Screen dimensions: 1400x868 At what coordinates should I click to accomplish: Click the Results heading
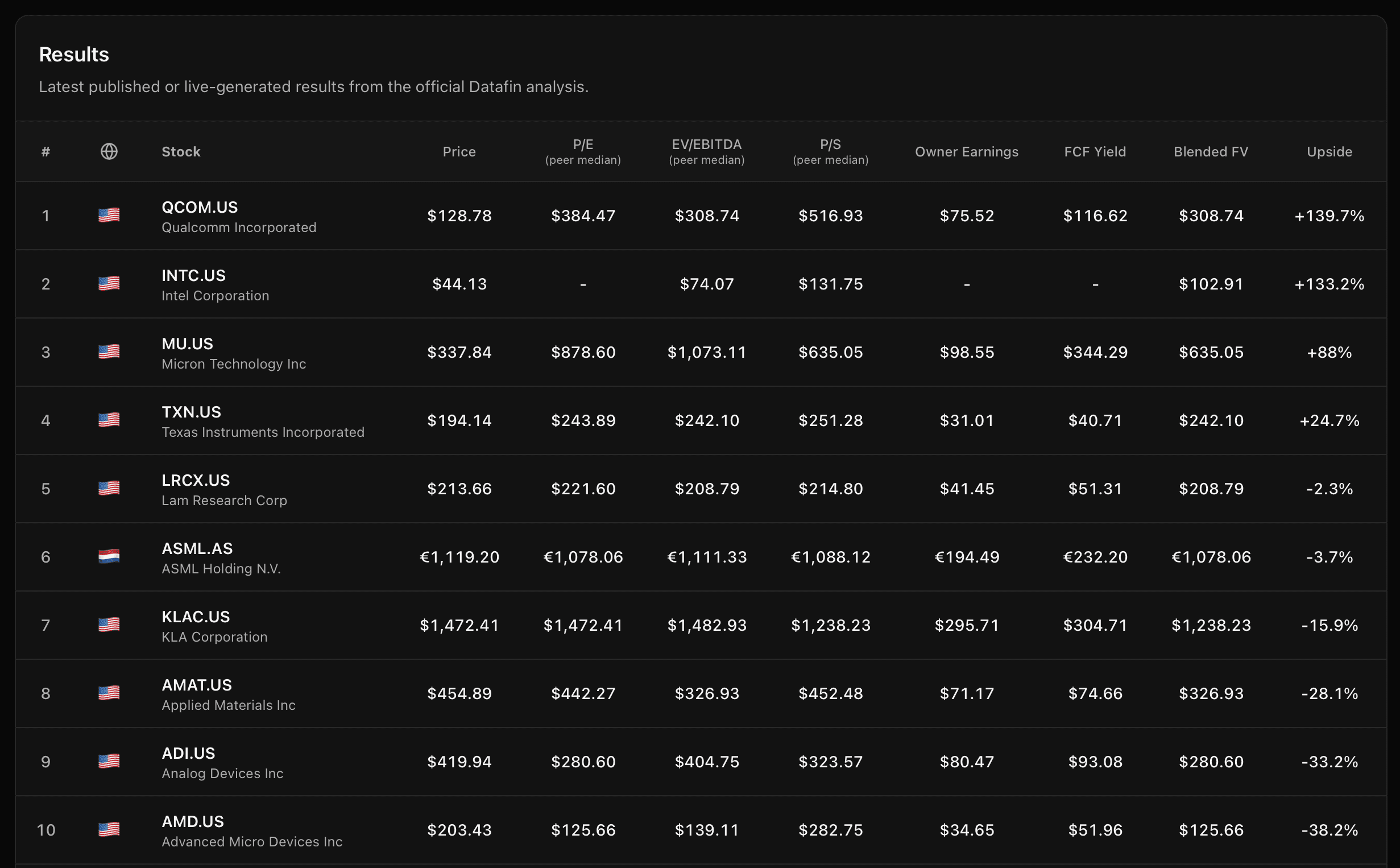pyautogui.click(x=74, y=55)
